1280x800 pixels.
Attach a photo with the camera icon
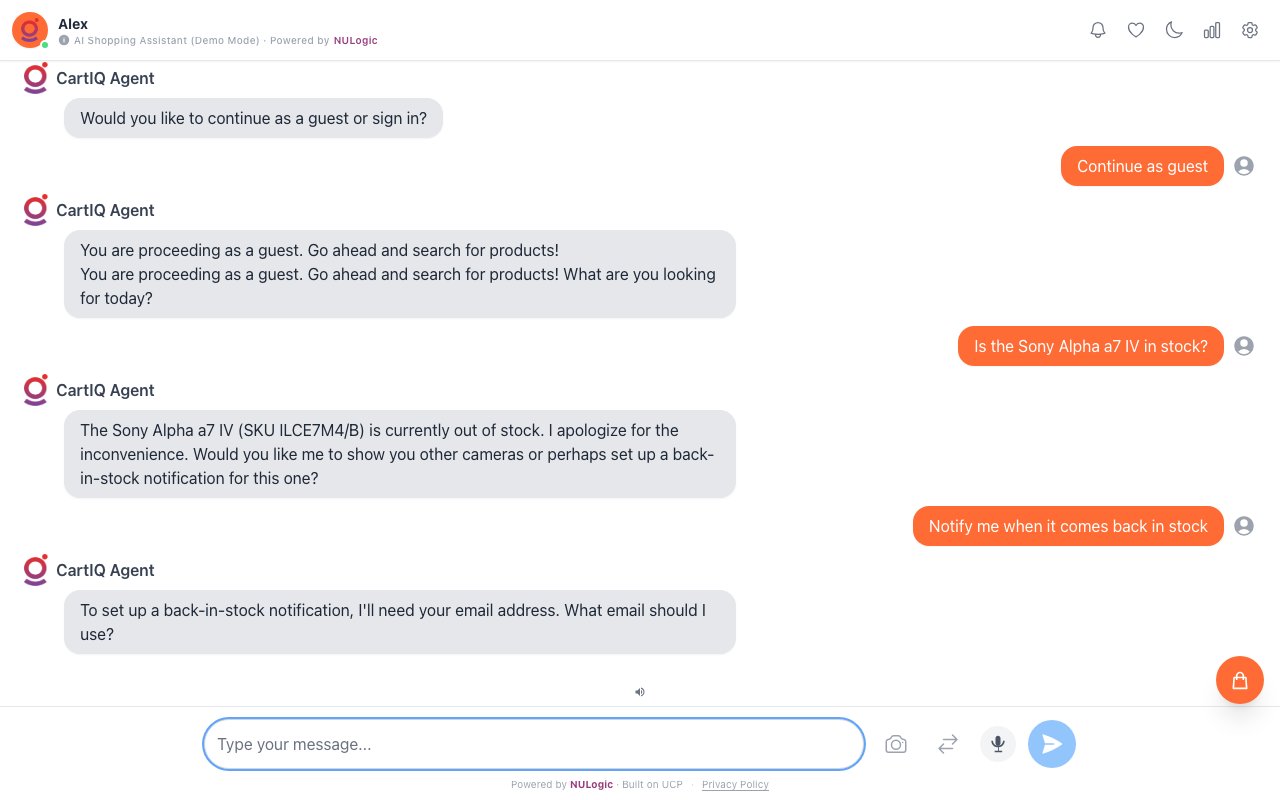(896, 744)
